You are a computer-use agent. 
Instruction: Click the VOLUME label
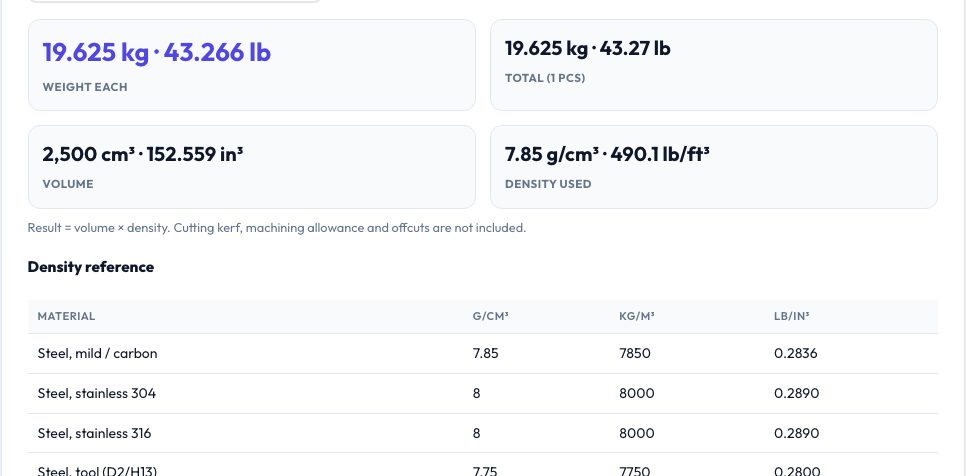[68, 184]
